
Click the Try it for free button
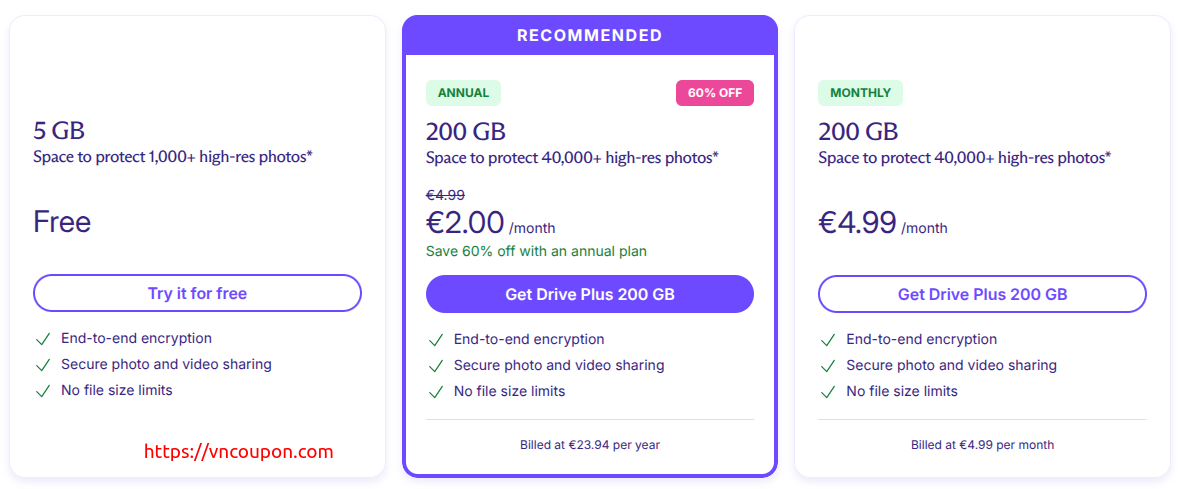(x=197, y=293)
